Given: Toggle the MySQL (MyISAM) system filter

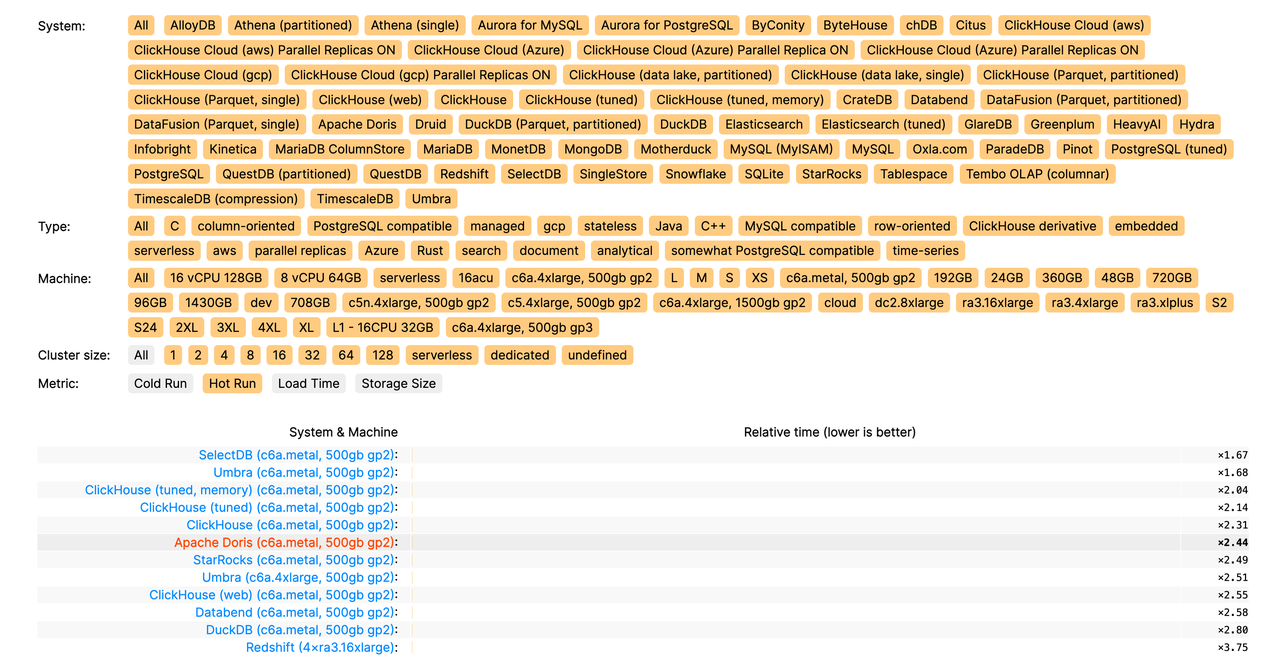Looking at the screenshot, I should (x=781, y=149).
